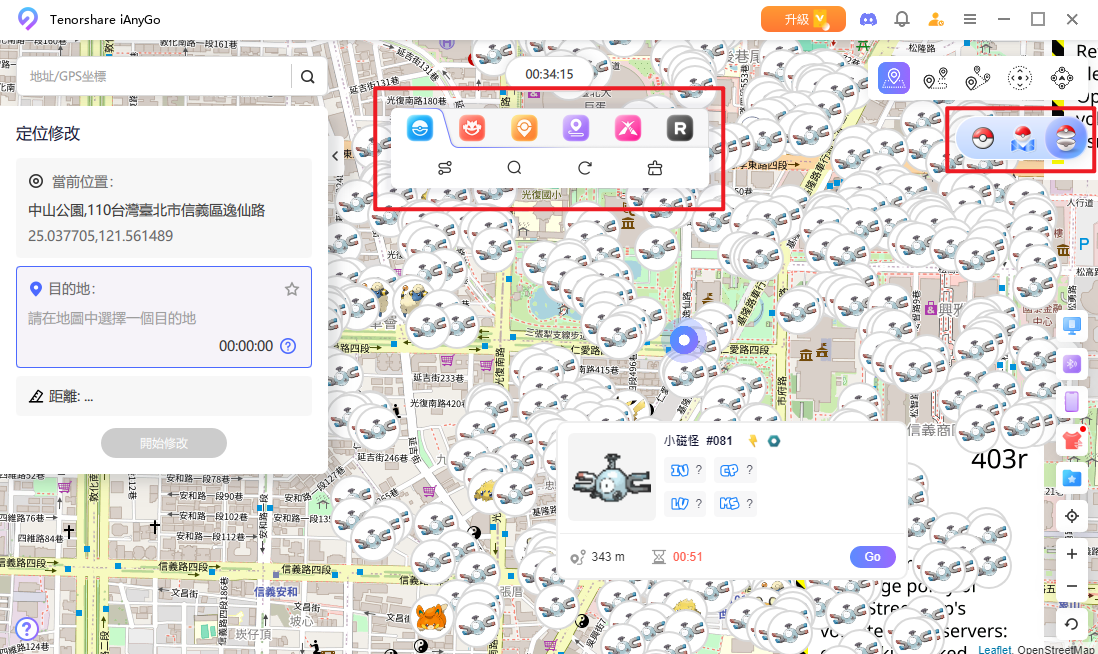Zoom out the map with minus
1098x654 pixels.
pos(1071,586)
